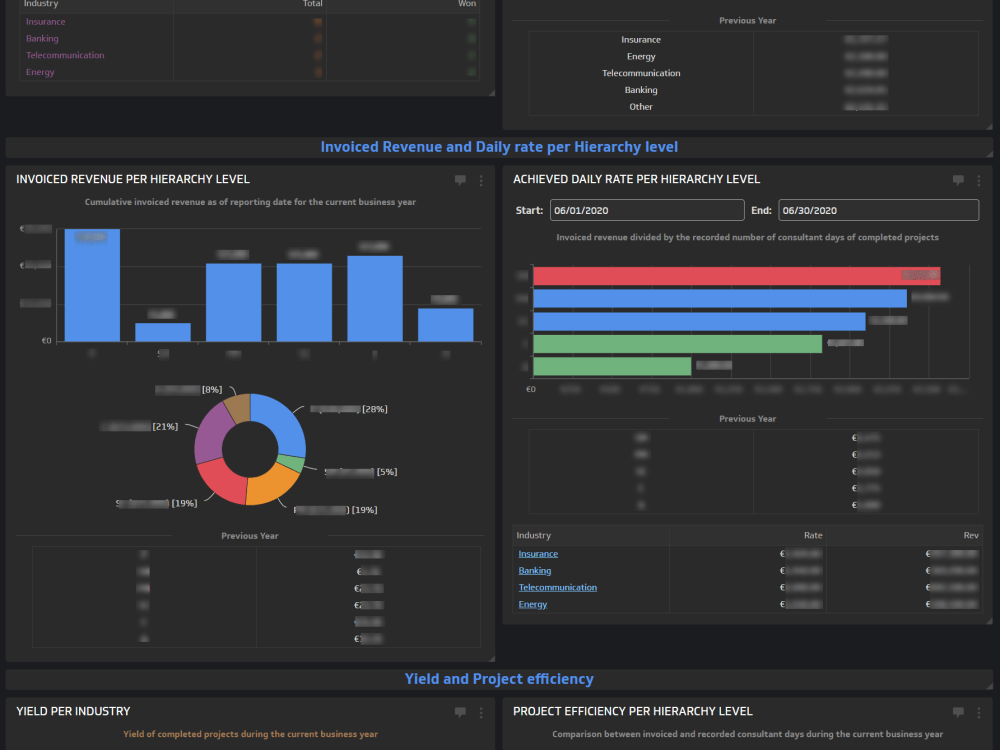Toggle the Banking legend entry
Image resolution: width=1000 pixels, height=750 pixels.
(x=41, y=38)
